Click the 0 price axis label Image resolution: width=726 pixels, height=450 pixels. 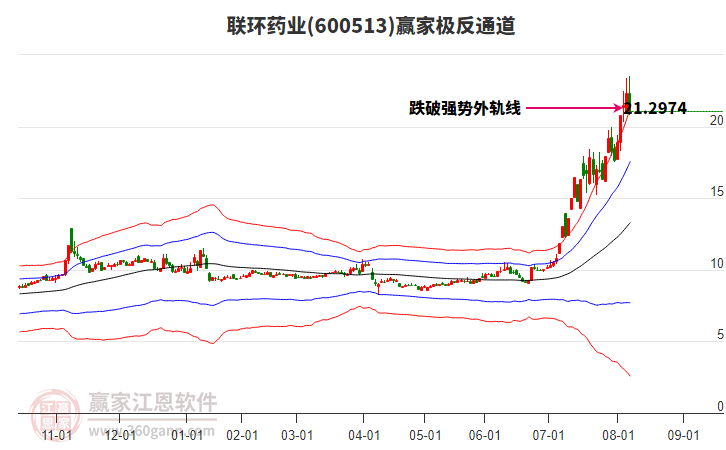pyautogui.click(x=720, y=406)
